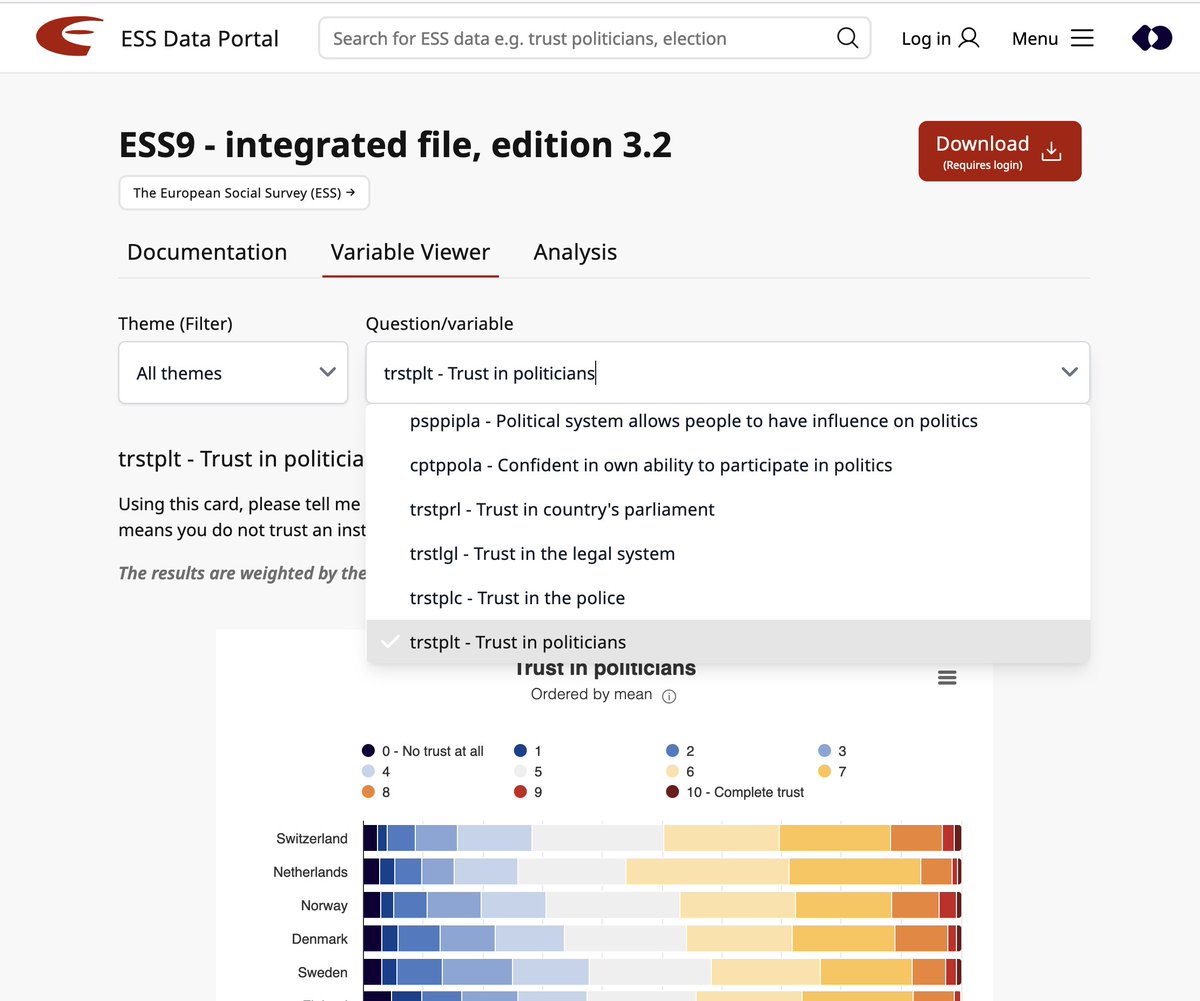
Task: Click the search magnifier icon
Action: click(x=847, y=38)
